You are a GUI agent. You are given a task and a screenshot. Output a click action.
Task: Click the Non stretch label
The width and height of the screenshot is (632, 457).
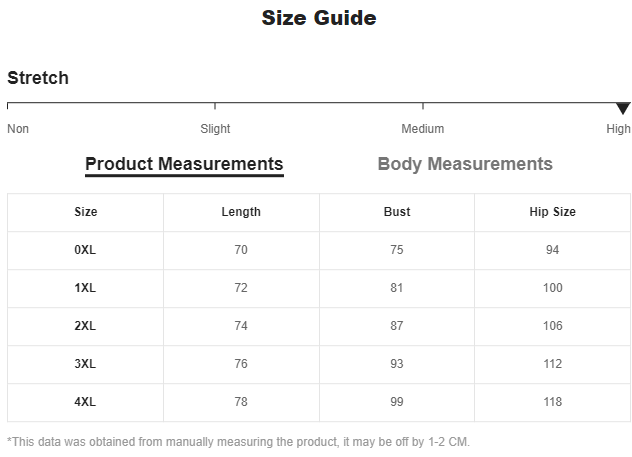tap(18, 129)
